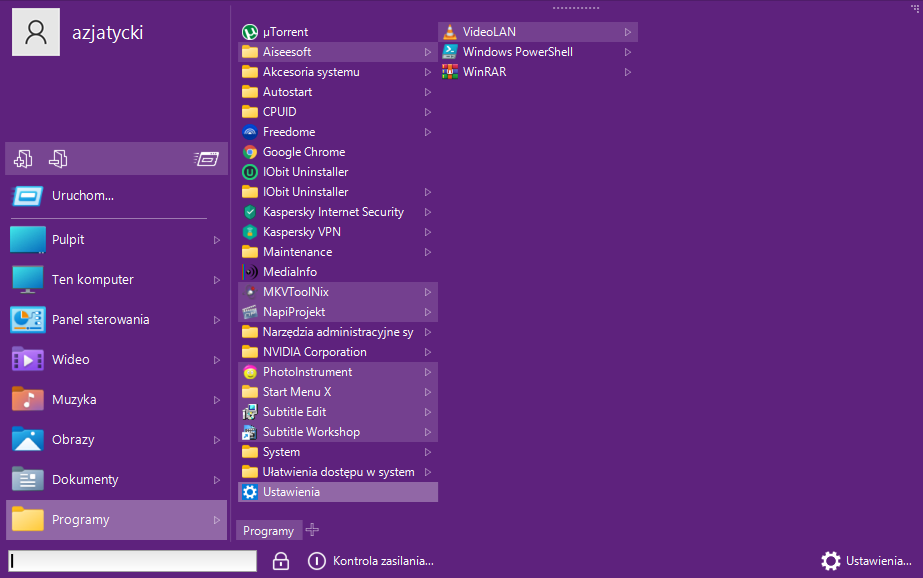Expand the NVIDIA Corporation arrow
923x578 pixels.
pos(428,353)
